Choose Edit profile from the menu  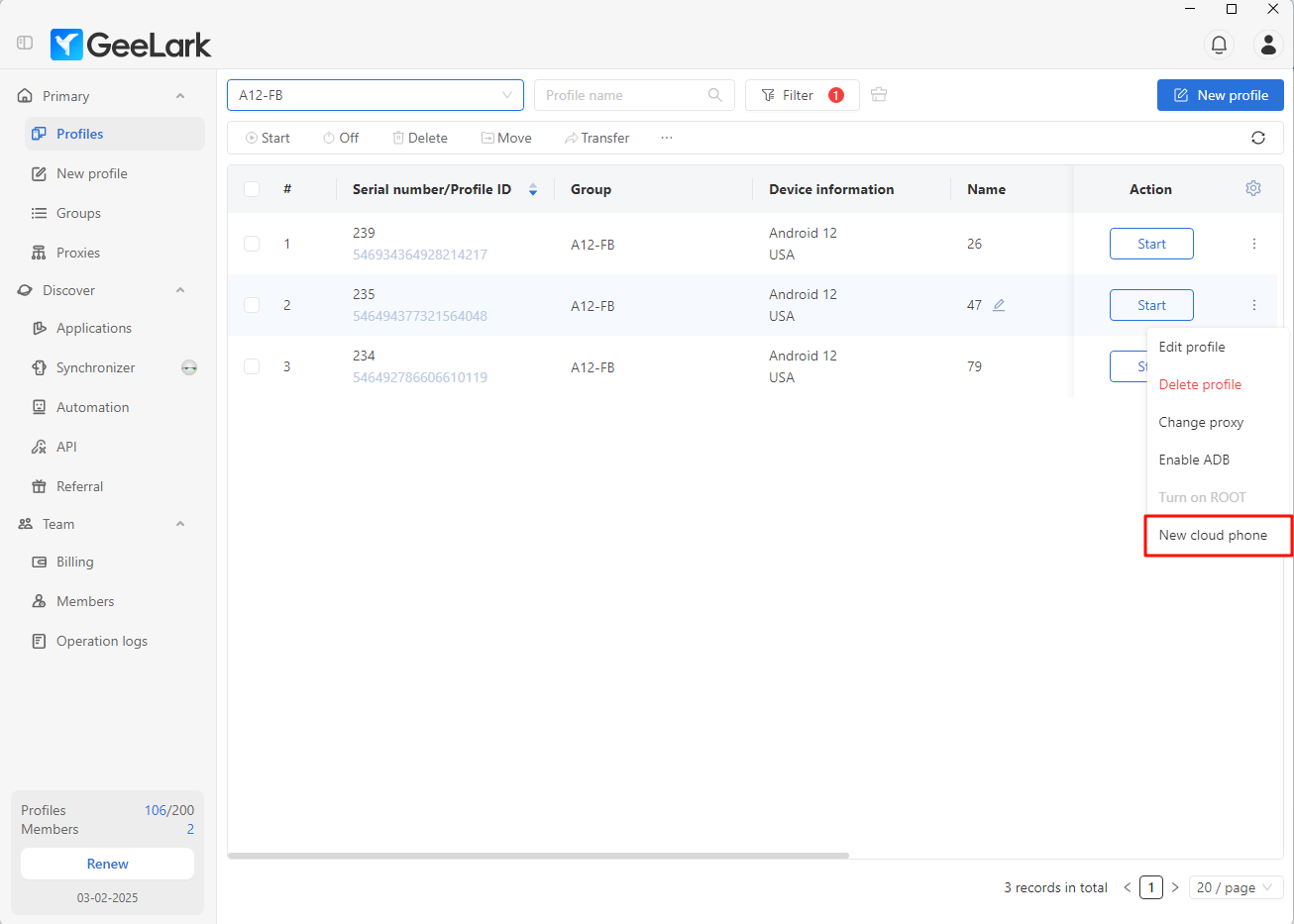(x=1218, y=347)
